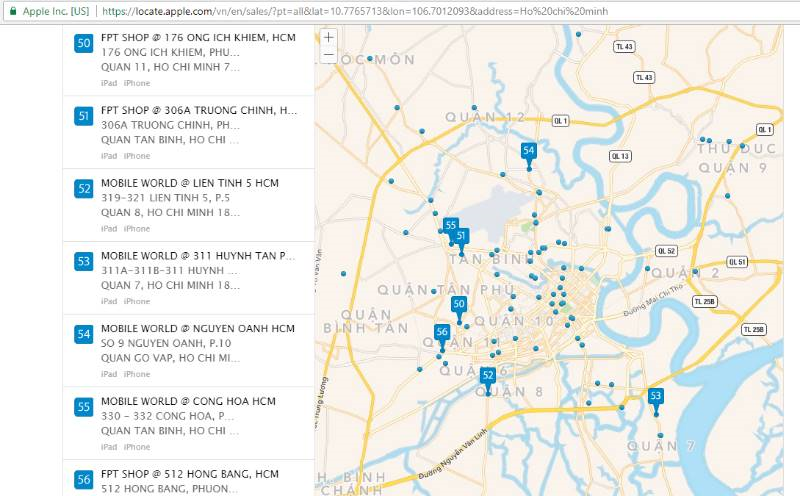Click map pin 53 in Quan 7
This screenshot has height=496, width=800.
(x=656, y=396)
